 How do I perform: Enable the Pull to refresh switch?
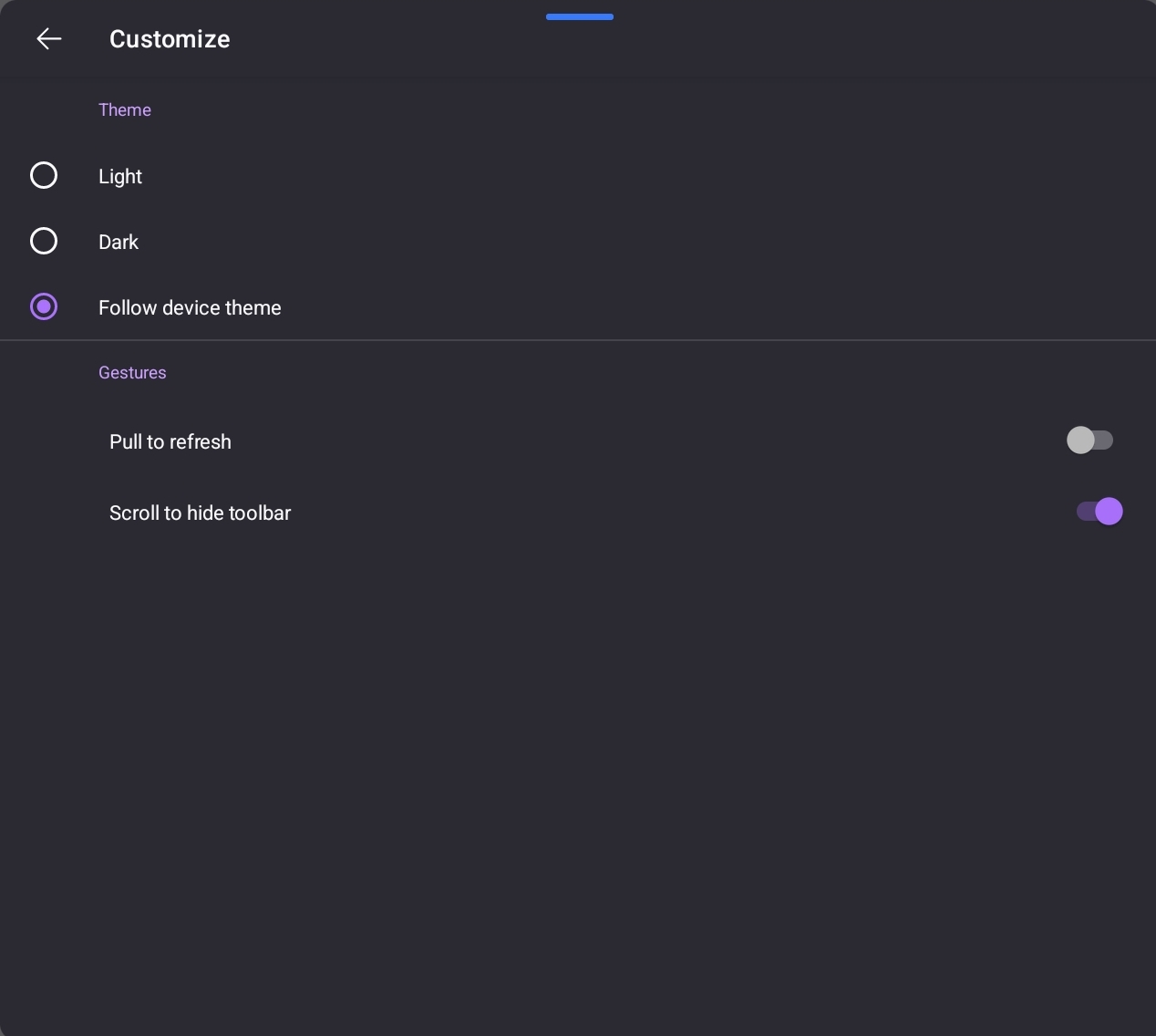(x=1090, y=440)
